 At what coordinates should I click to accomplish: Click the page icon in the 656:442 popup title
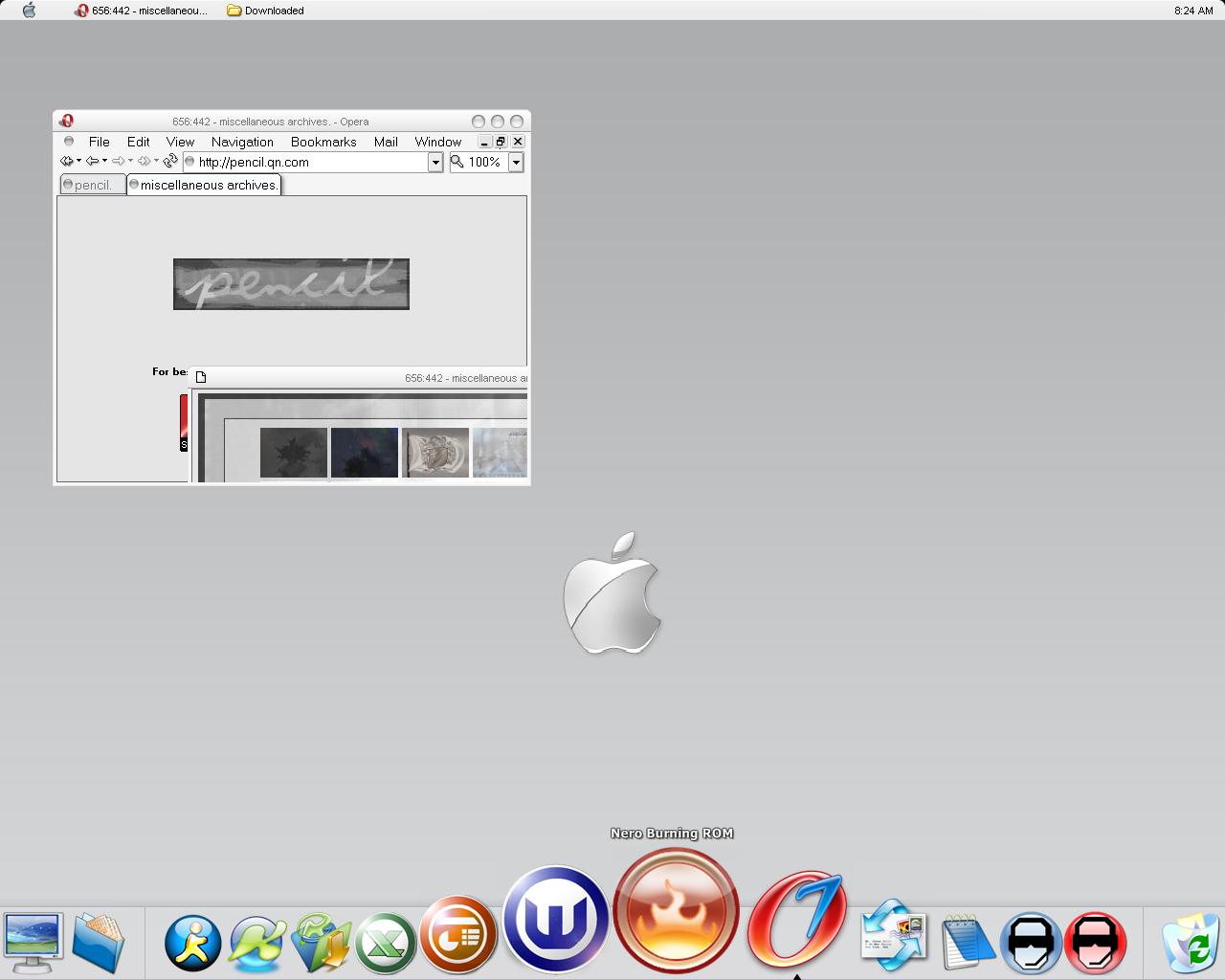(x=201, y=377)
